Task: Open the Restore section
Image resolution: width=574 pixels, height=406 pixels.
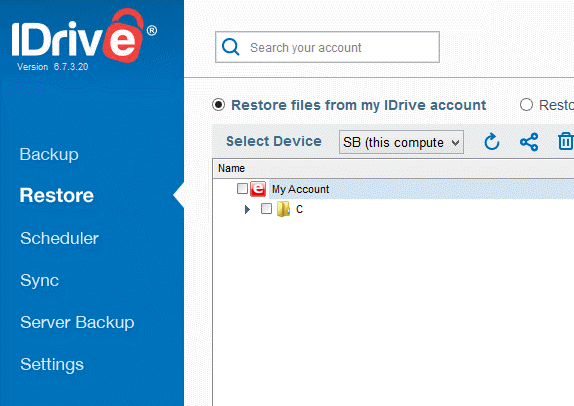Action: click(x=57, y=195)
